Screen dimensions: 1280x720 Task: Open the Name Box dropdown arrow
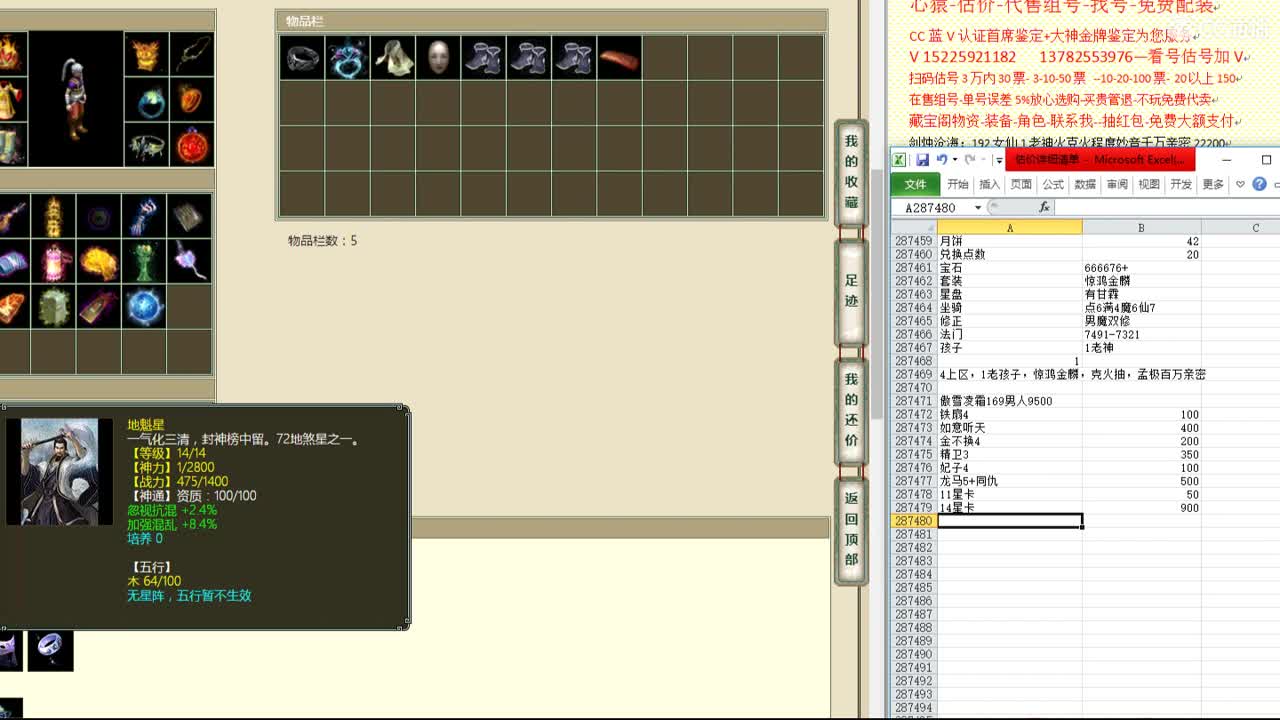[978, 207]
